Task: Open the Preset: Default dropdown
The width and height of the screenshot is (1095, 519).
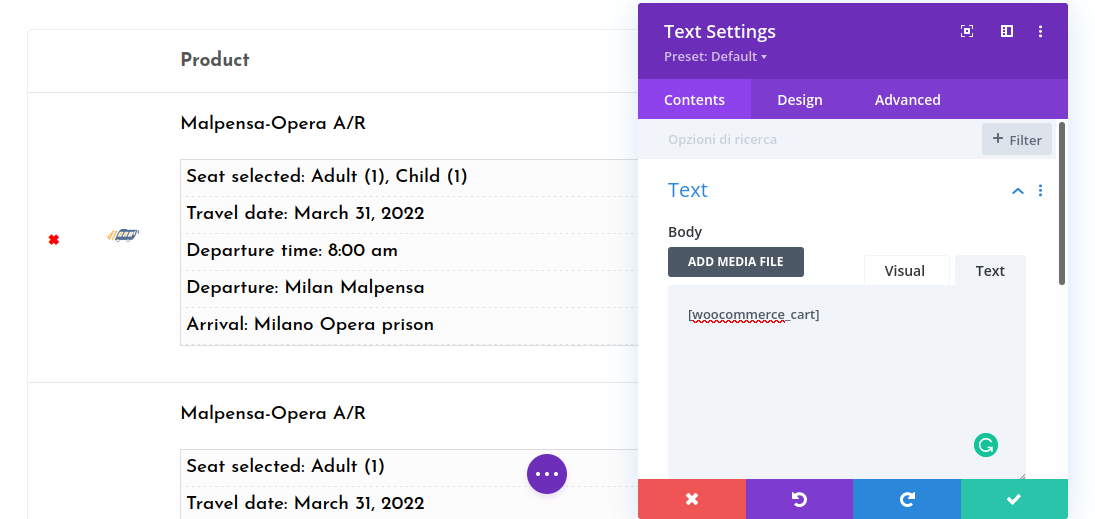Action: pyautogui.click(x=715, y=57)
